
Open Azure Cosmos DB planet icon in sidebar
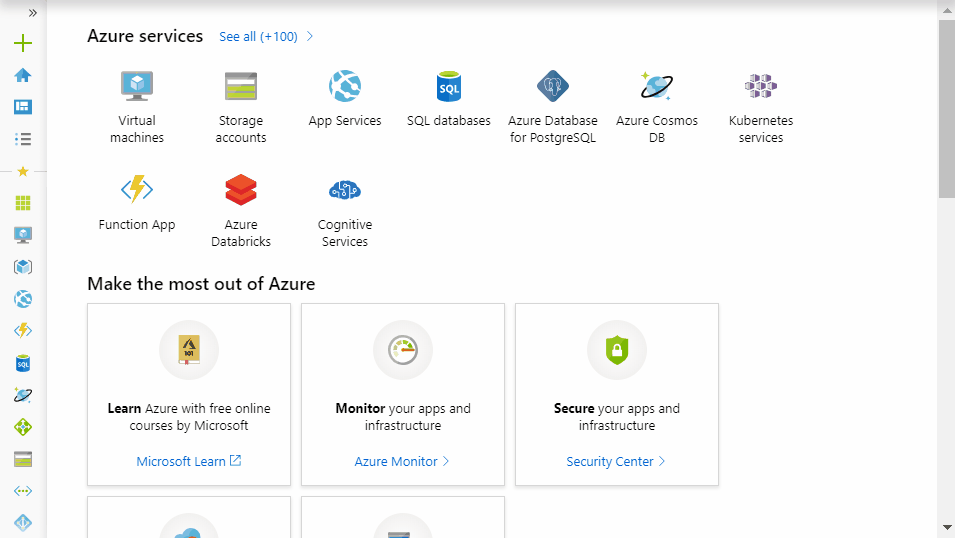click(x=23, y=395)
